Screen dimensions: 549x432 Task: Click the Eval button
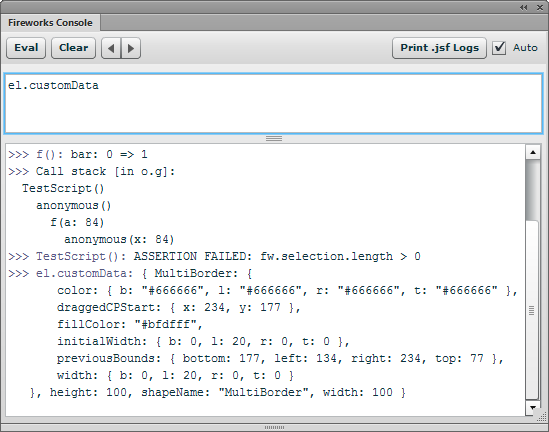[x=26, y=48]
